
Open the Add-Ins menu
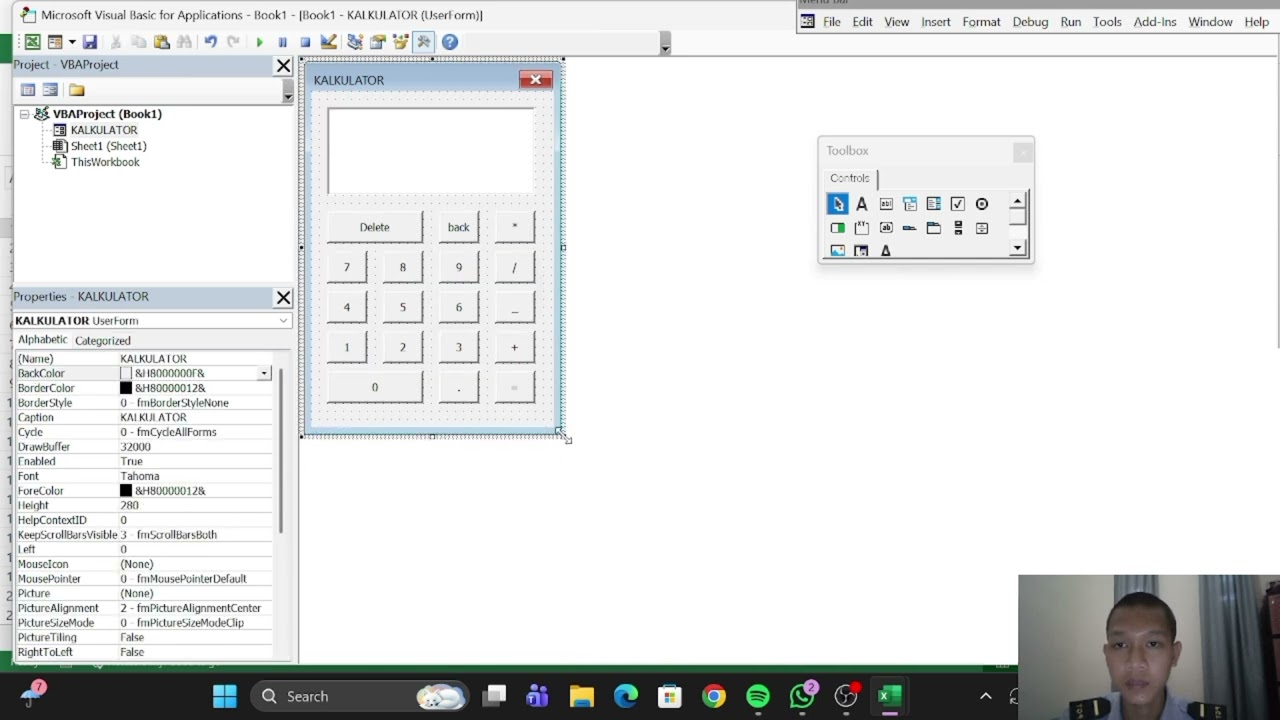1155,22
